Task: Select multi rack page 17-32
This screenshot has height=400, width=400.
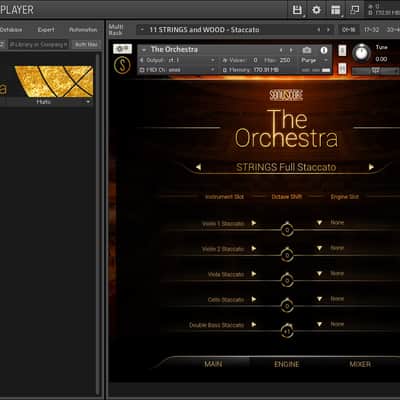Action: [x=371, y=30]
